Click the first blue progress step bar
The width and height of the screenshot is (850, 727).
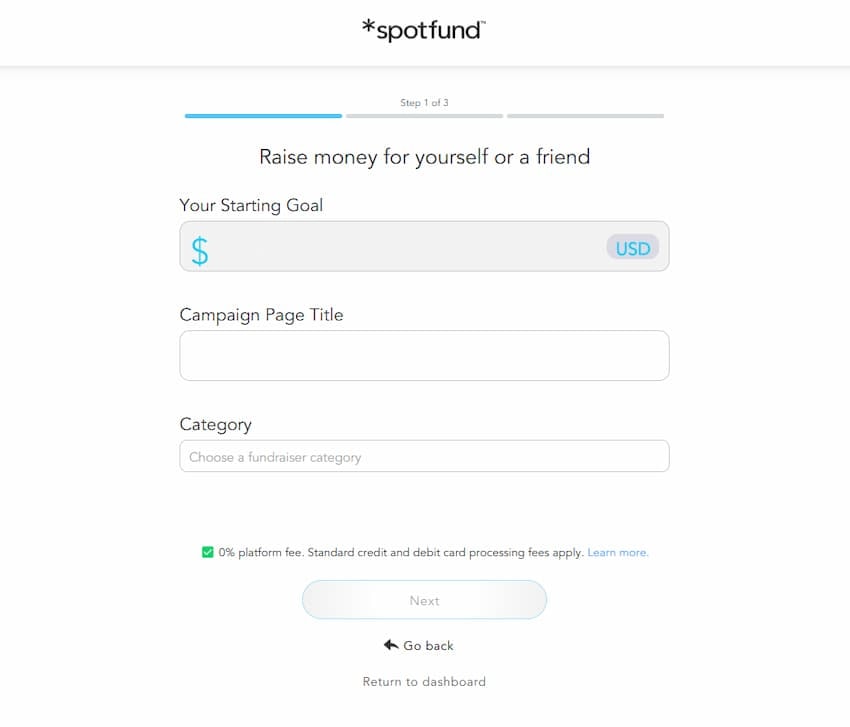[x=263, y=116]
